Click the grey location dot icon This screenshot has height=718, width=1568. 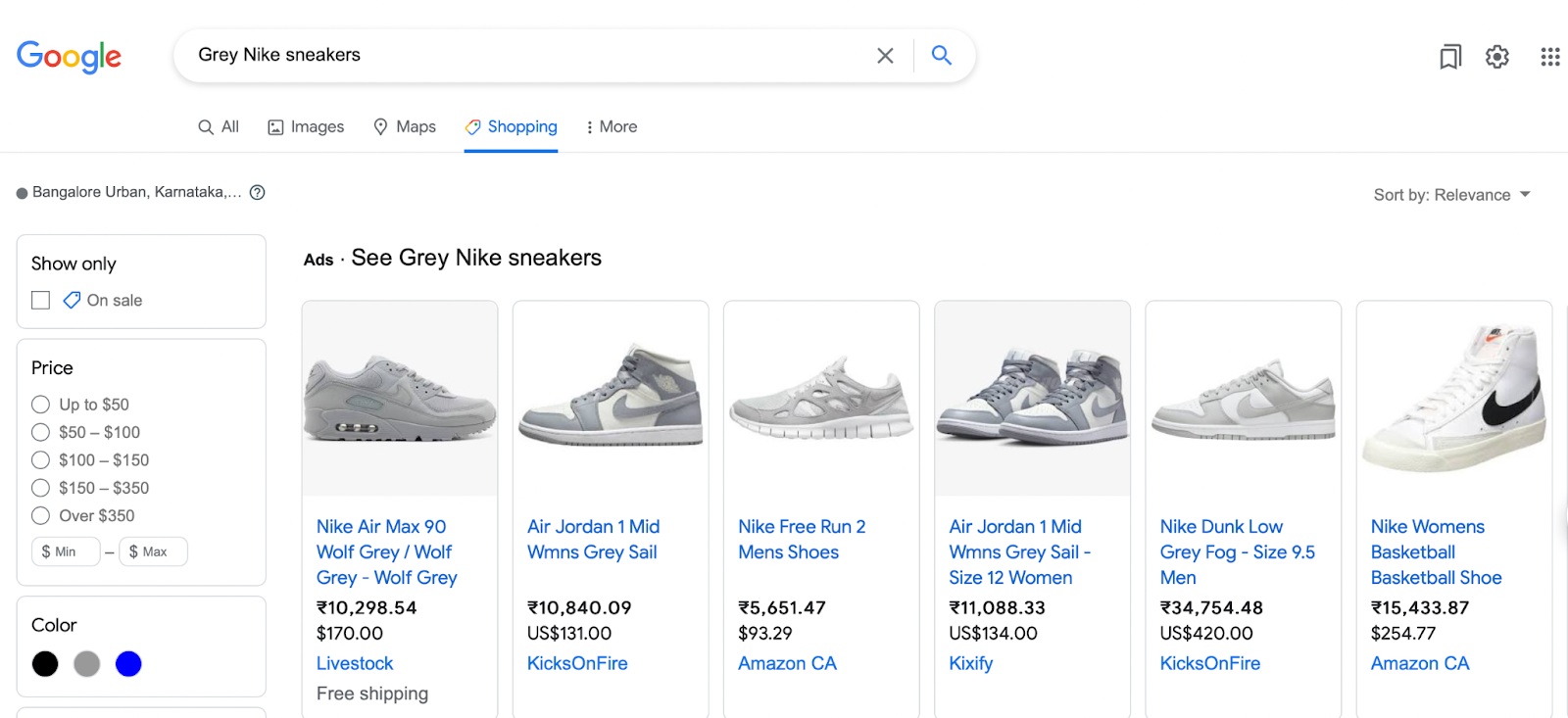point(22,193)
